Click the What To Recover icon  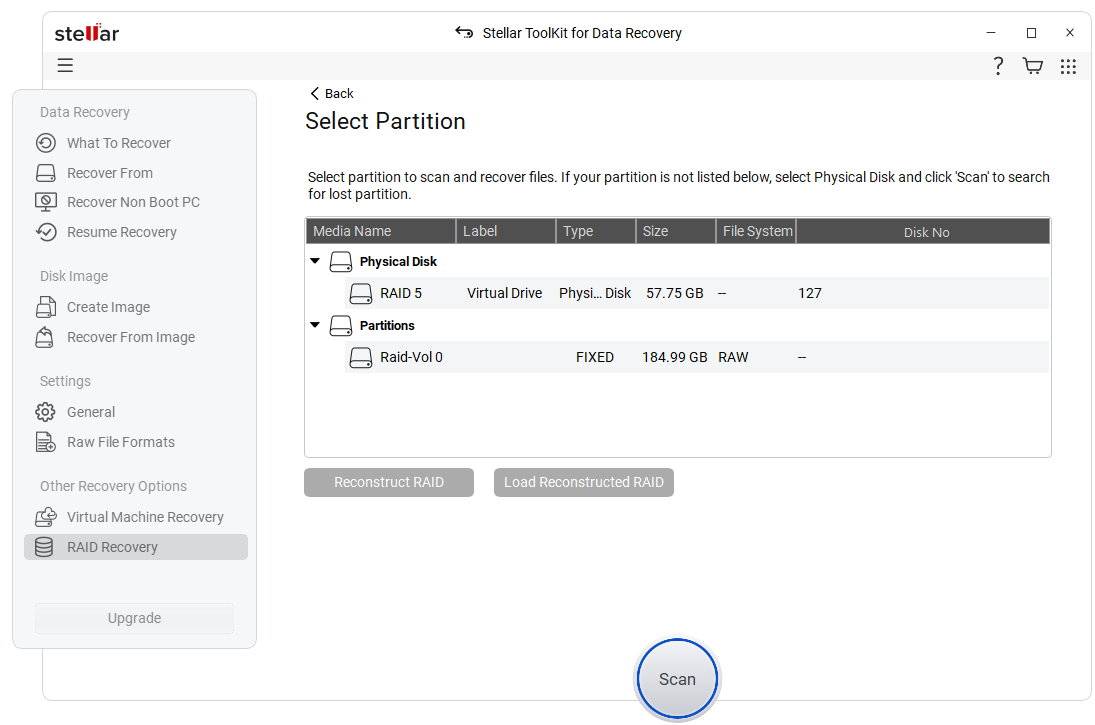pos(46,143)
